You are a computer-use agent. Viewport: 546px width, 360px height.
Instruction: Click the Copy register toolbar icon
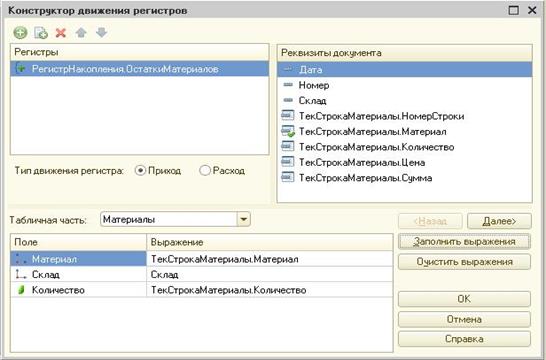point(41,33)
